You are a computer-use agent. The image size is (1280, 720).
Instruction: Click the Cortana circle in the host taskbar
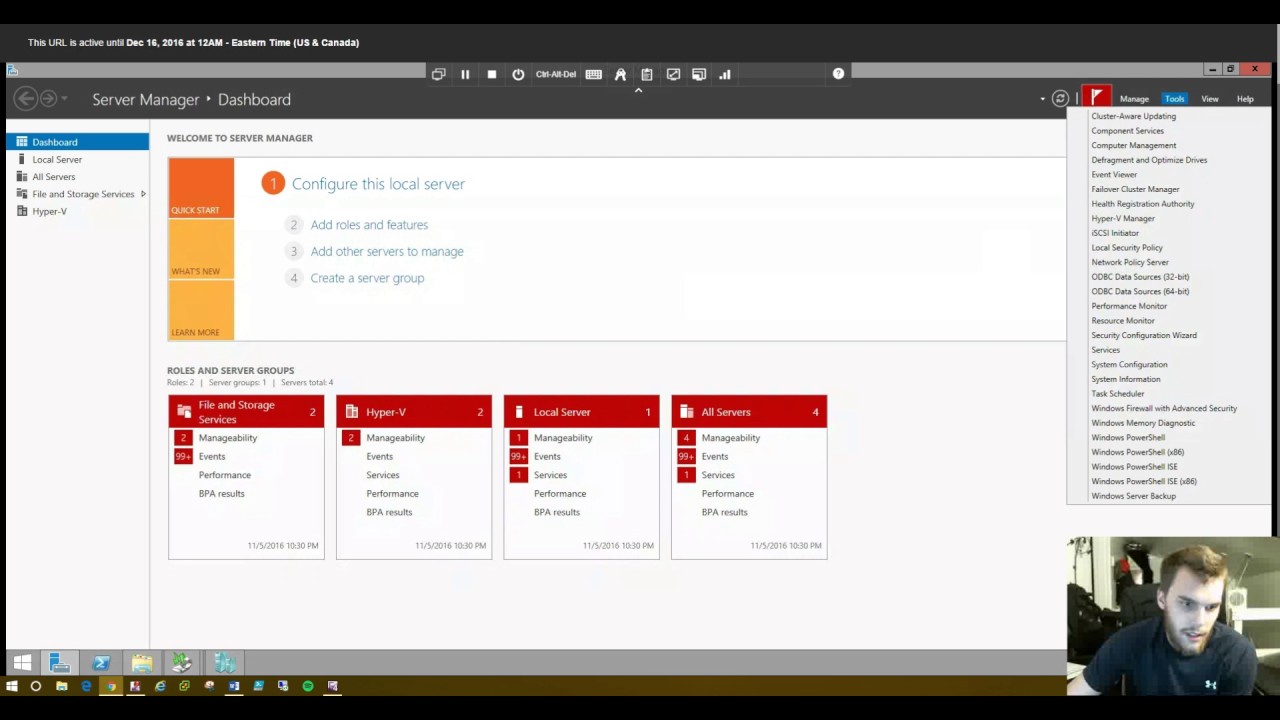pyautogui.click(x=36, y=686)
